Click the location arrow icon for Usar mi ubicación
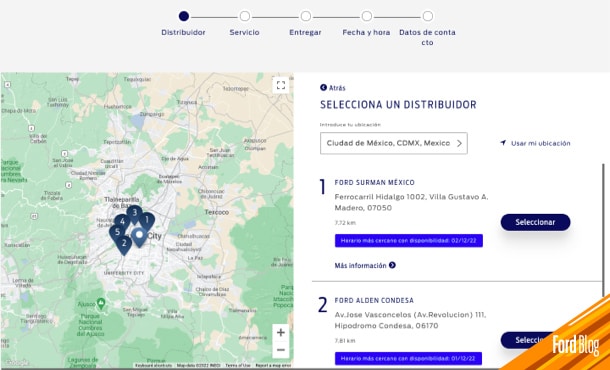The image size is (610, 370). [503, 143]
